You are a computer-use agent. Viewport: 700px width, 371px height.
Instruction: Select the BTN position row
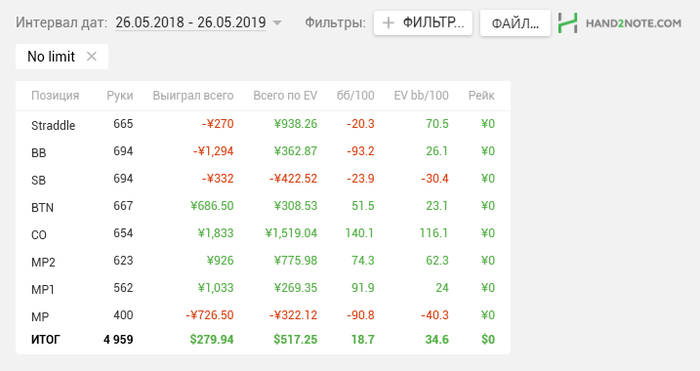pyautogui.click(x=263, y=206)
